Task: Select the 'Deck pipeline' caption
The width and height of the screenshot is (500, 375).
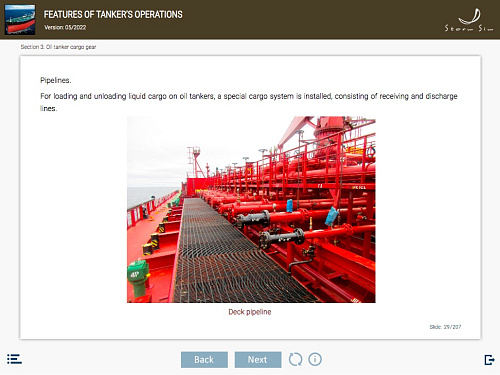Action: [x=250, y=312]
